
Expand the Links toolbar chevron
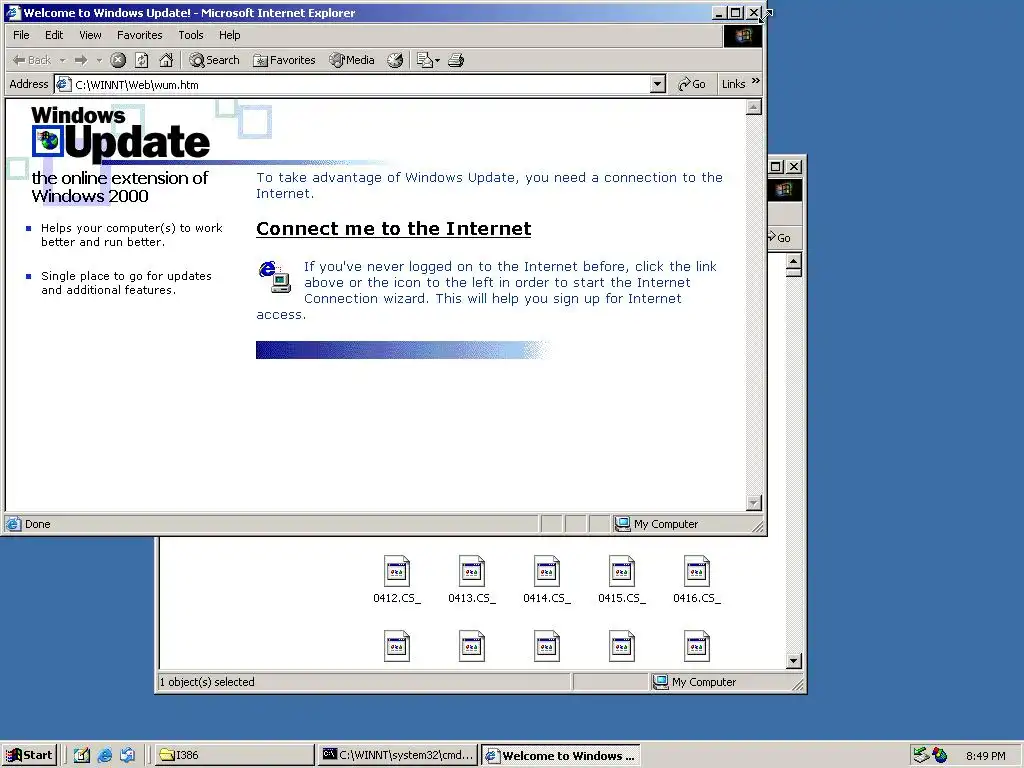(756, 81)
